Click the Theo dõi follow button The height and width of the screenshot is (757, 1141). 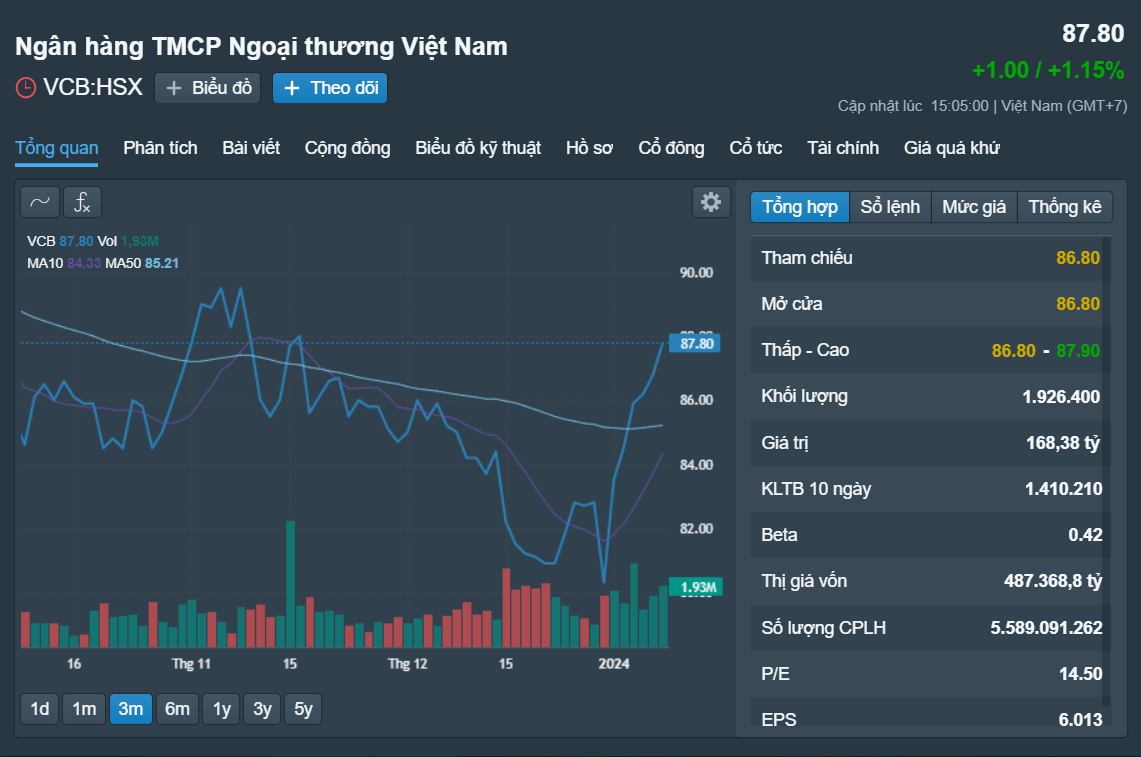(x=330, y=88)
